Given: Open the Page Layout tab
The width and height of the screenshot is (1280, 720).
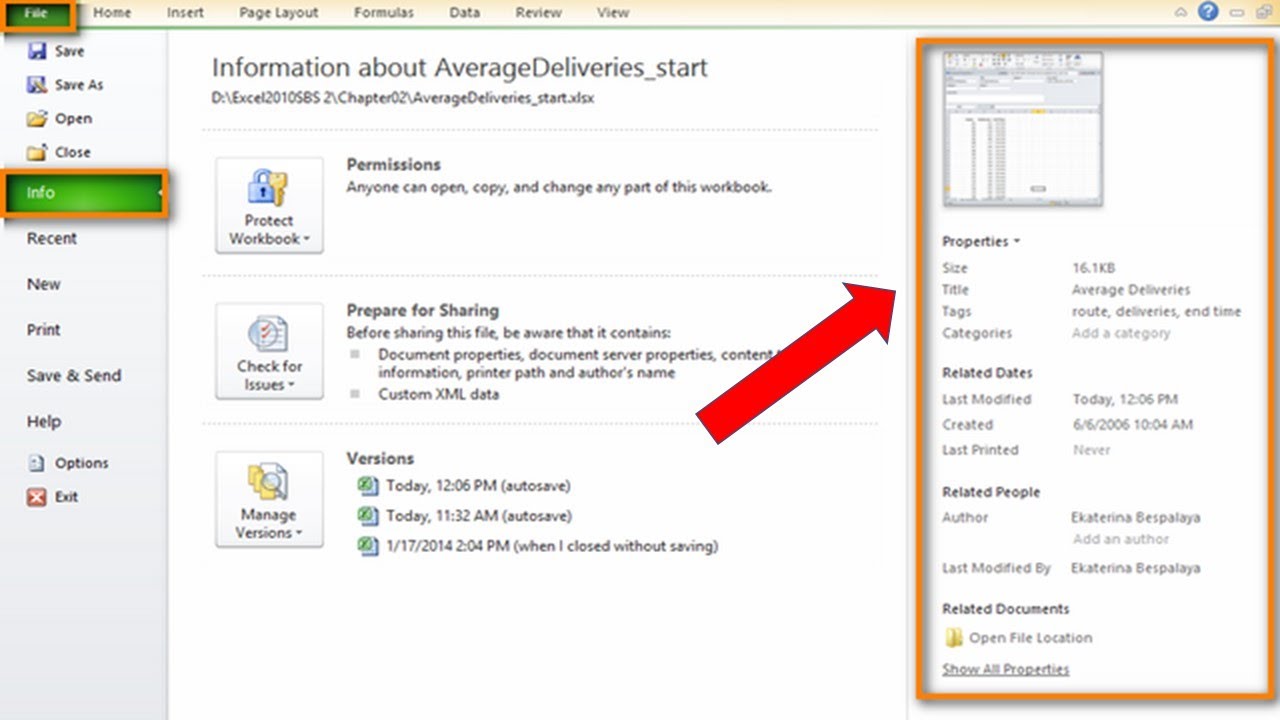Looking at the screenshot, I should point(279,13).
